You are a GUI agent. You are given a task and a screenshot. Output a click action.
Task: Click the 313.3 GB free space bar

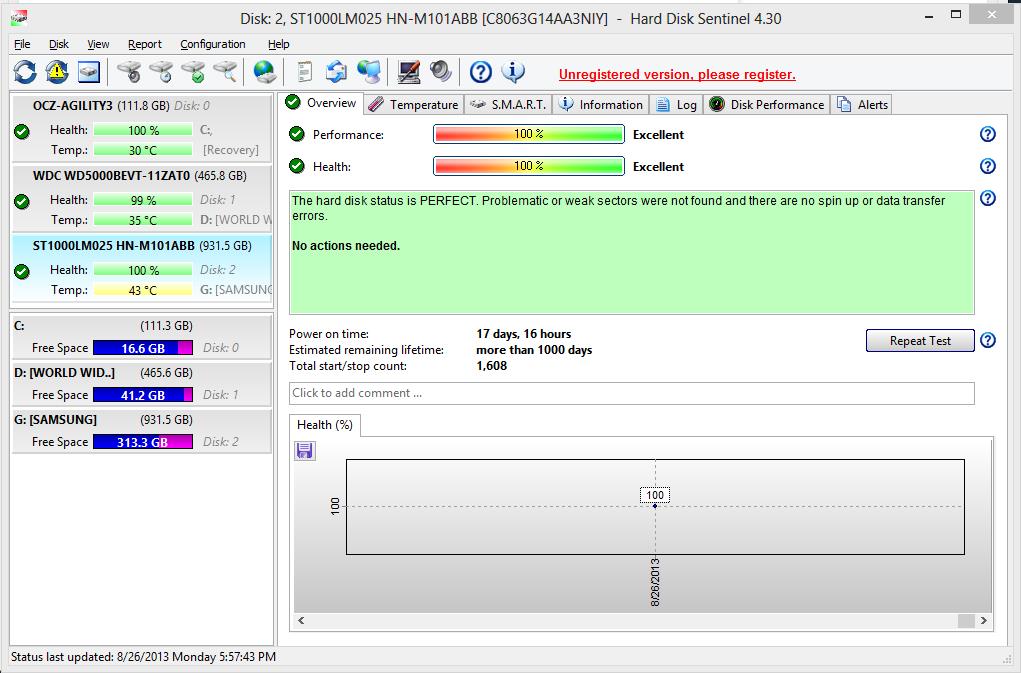(143, 442)
